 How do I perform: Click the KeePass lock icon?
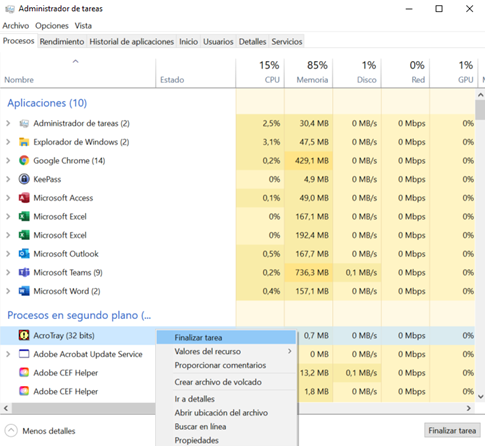24,179
